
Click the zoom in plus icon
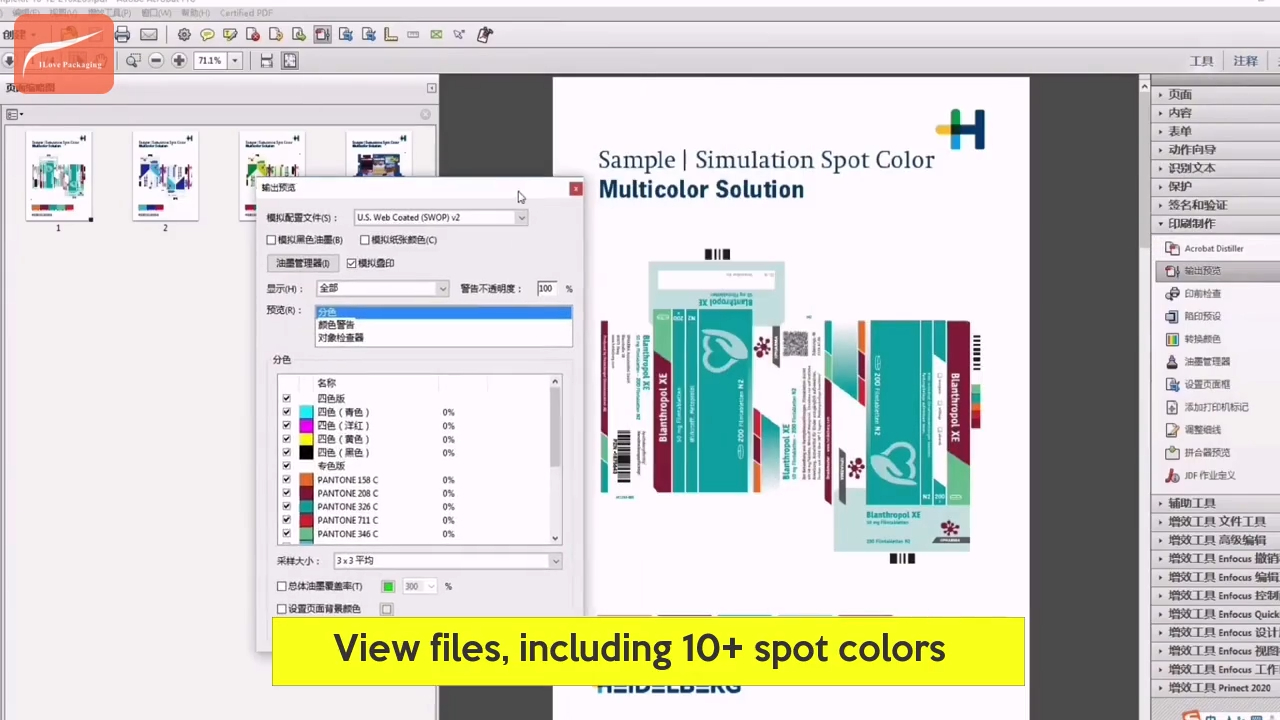click(x=179, y=61)
